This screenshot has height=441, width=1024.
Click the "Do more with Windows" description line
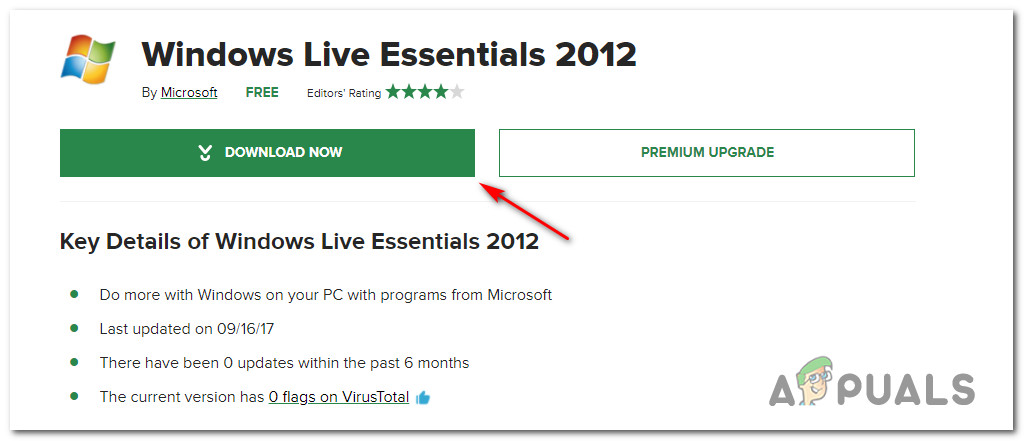(325, 295)
